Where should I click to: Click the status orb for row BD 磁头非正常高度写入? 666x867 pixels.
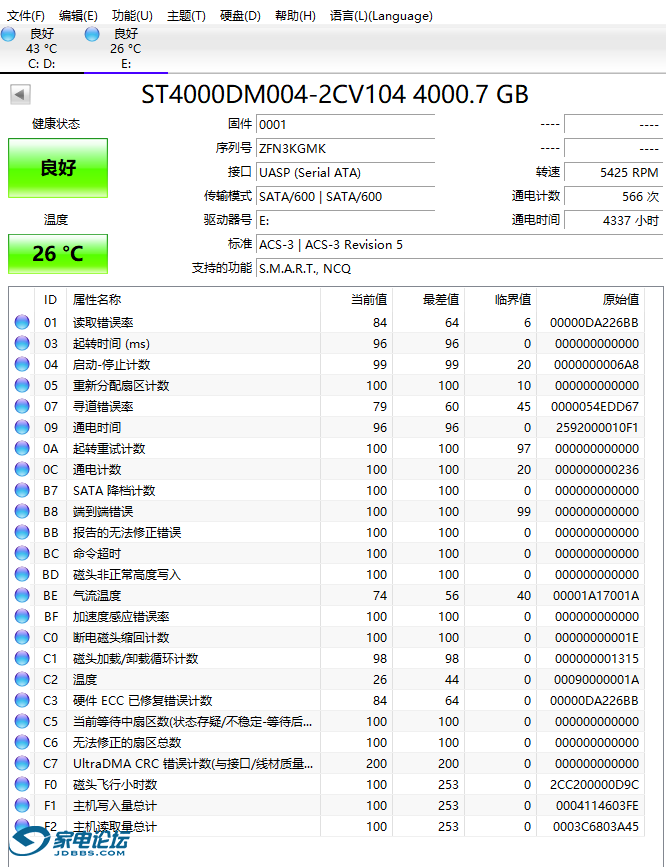(22, 574)
